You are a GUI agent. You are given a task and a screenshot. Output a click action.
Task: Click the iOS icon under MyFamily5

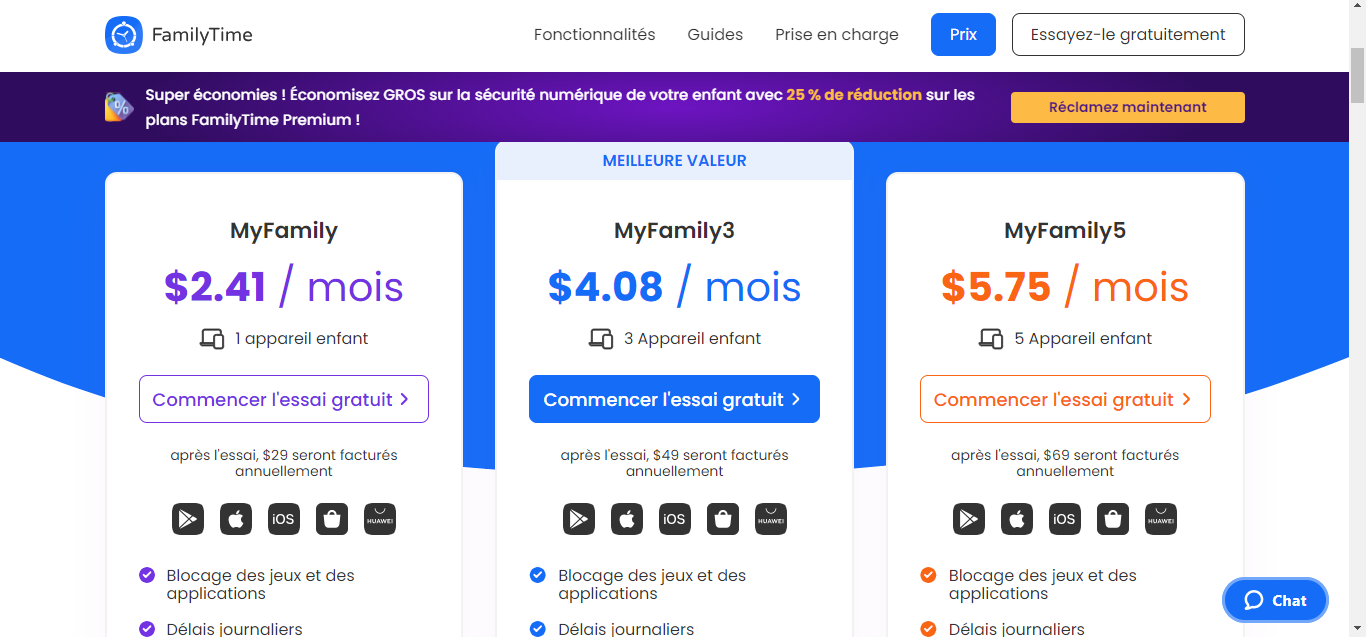[x=1064, y=519]
